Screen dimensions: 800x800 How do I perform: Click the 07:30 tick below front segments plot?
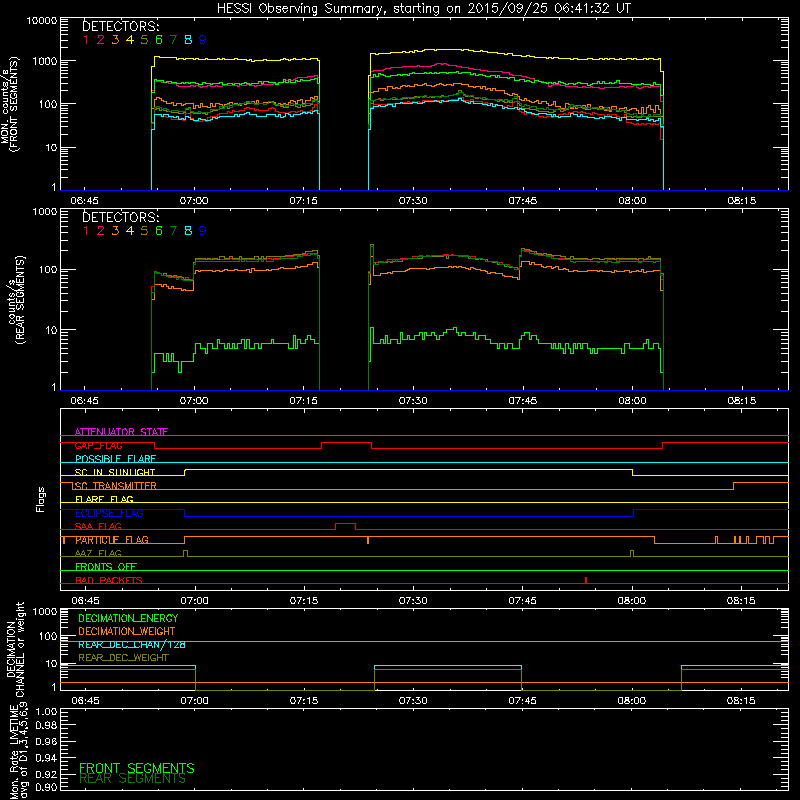413,201
